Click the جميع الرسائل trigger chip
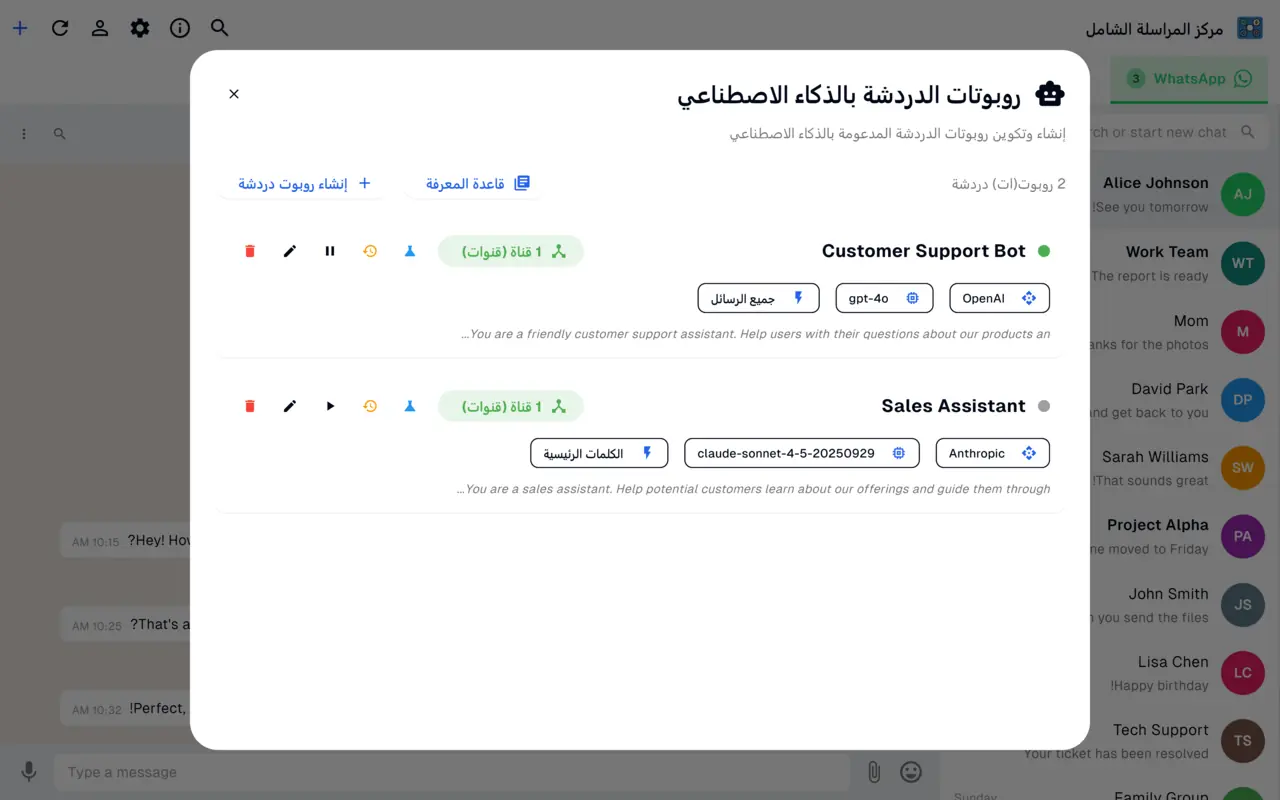Viewport: 1280px width, 800px height. point(758,298)
